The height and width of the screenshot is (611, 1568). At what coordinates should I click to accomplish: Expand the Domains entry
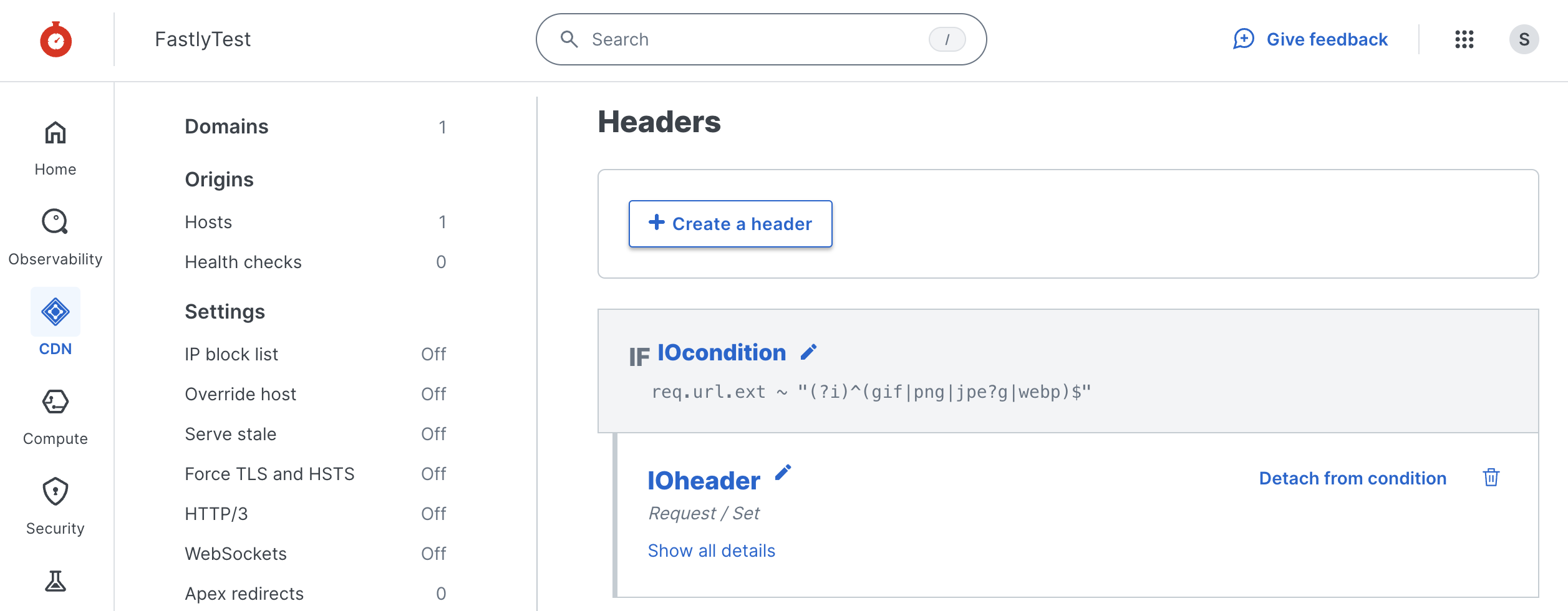point(227,127)
